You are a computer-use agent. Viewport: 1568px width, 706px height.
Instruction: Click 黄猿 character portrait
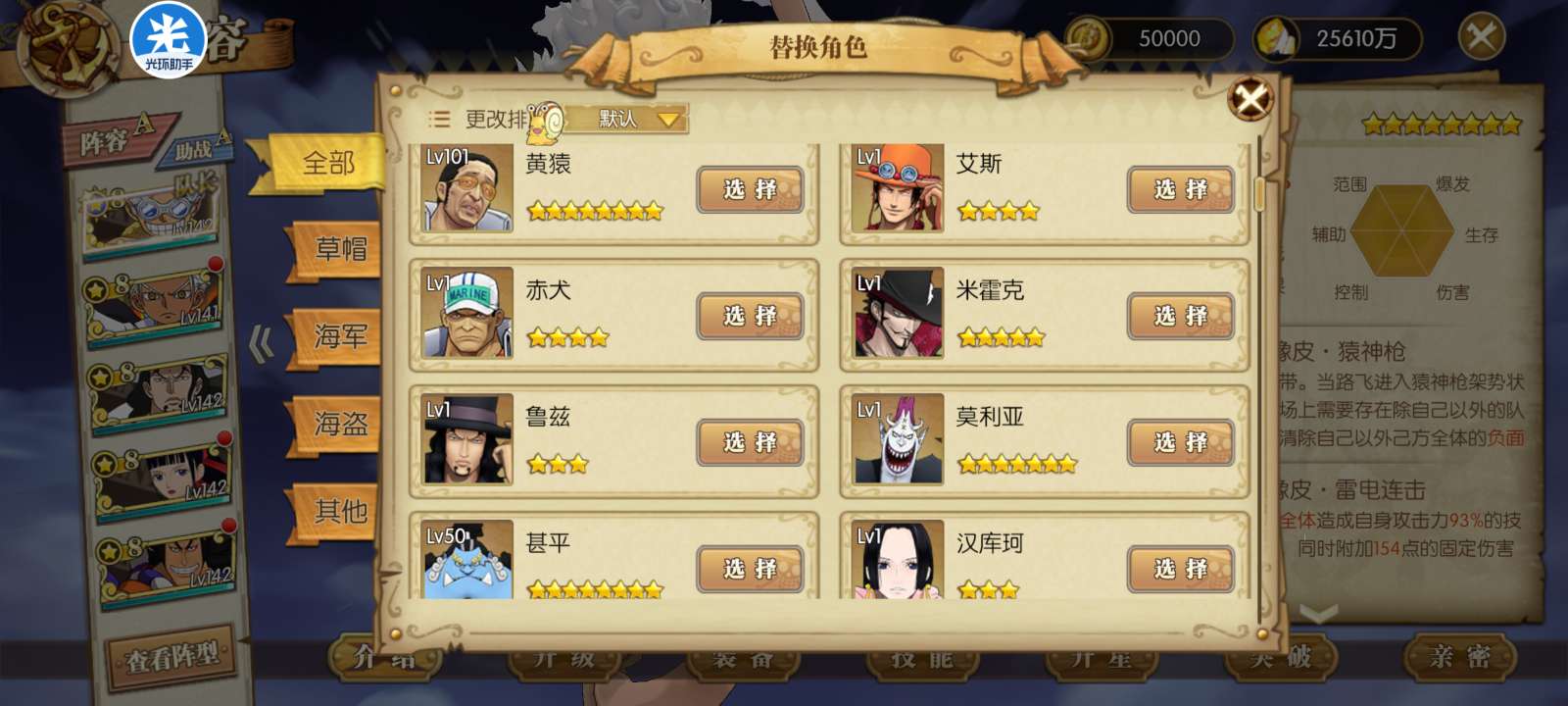coord(467,187)
